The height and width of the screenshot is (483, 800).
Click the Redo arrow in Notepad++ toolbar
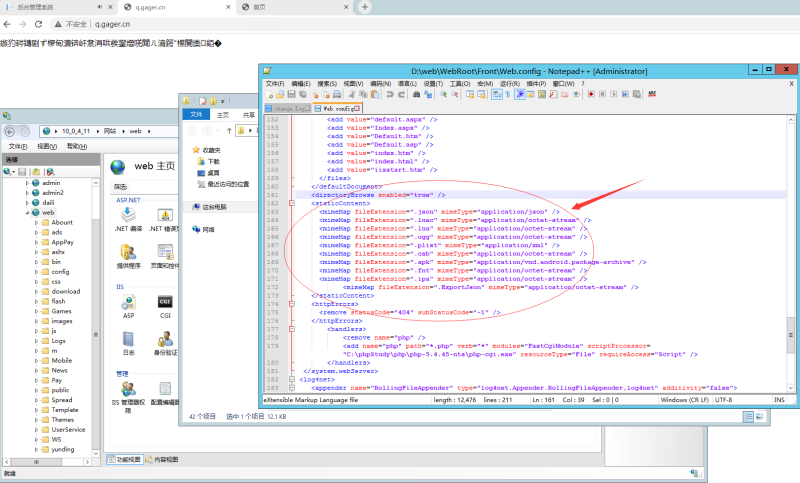[402, 94]
